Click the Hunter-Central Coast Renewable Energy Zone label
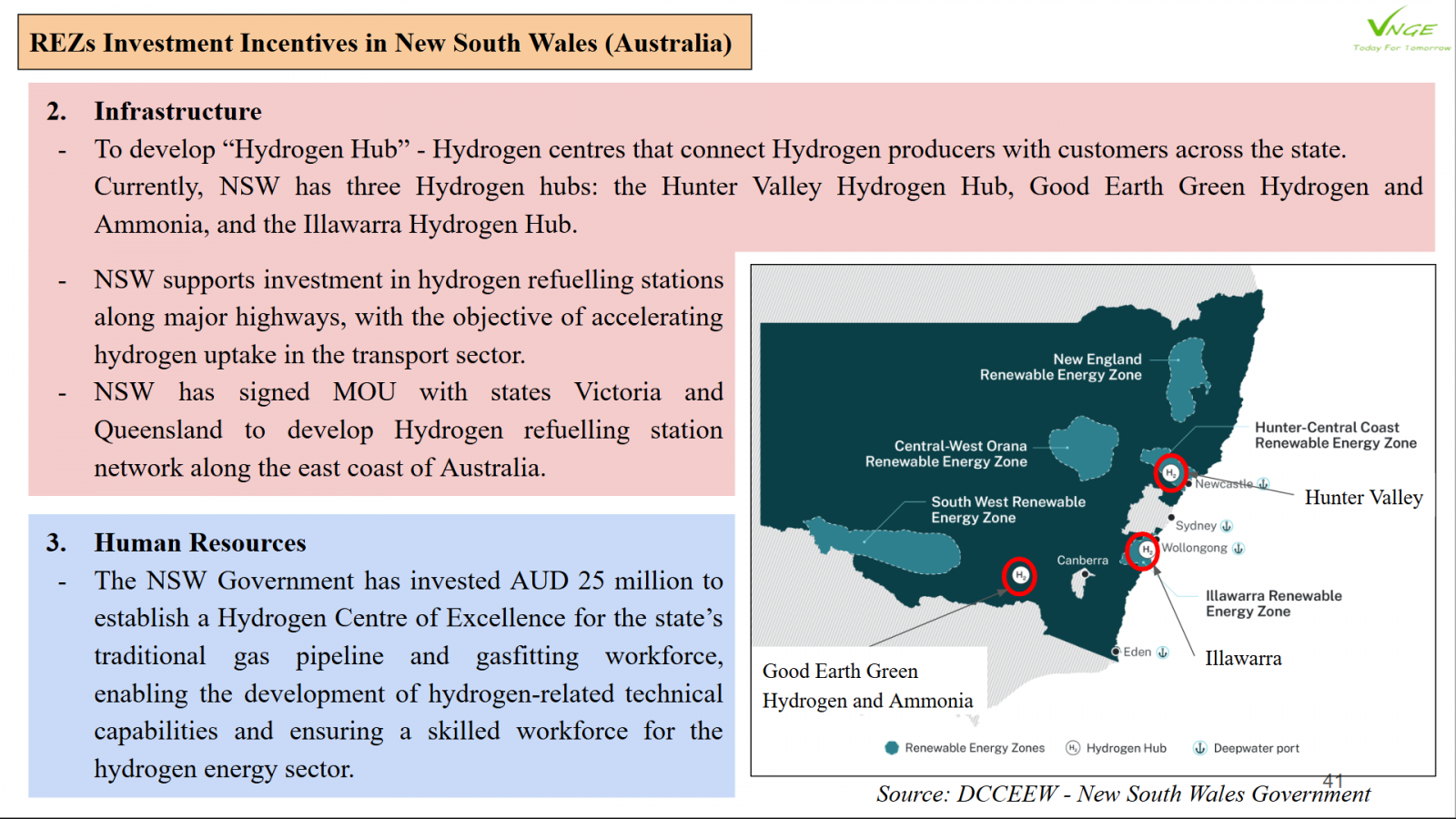Screen dimensions: 1456x819 1335,435
